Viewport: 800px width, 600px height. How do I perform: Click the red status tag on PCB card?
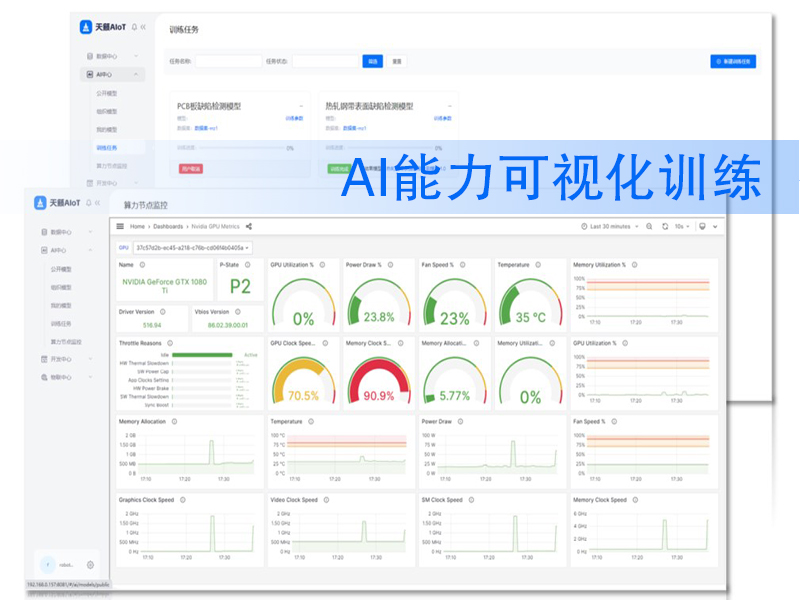191,169
